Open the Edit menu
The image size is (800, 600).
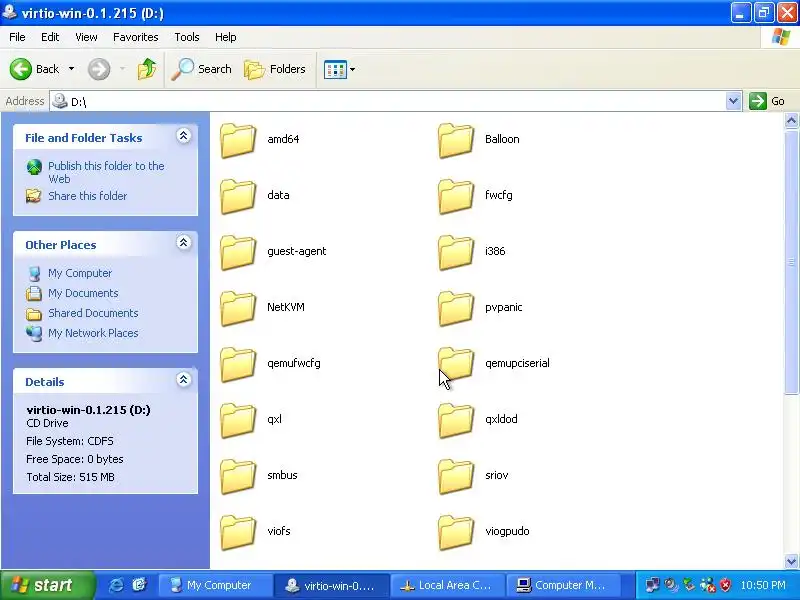(50, 37)
